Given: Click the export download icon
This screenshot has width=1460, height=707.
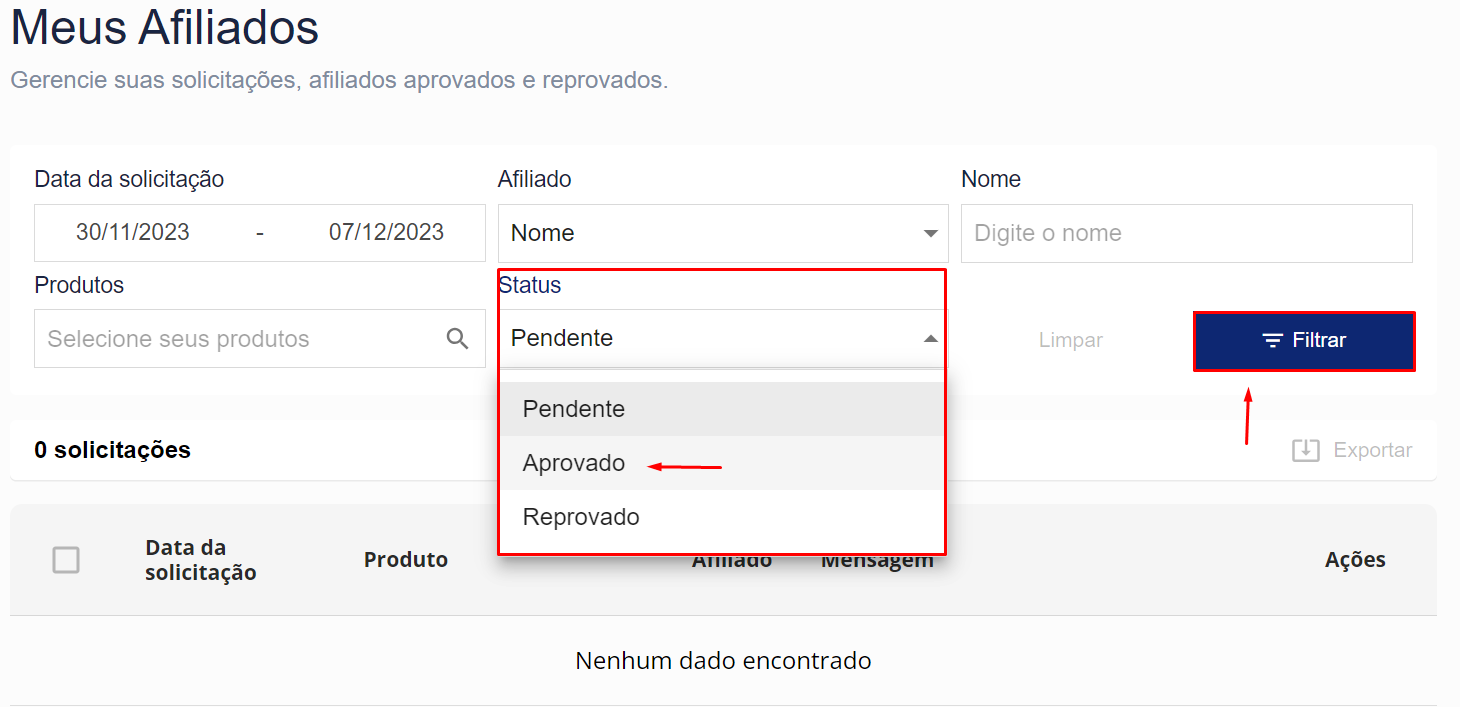Looking at the screenshot, I should pyautogui.click(x=1305, y=451).
